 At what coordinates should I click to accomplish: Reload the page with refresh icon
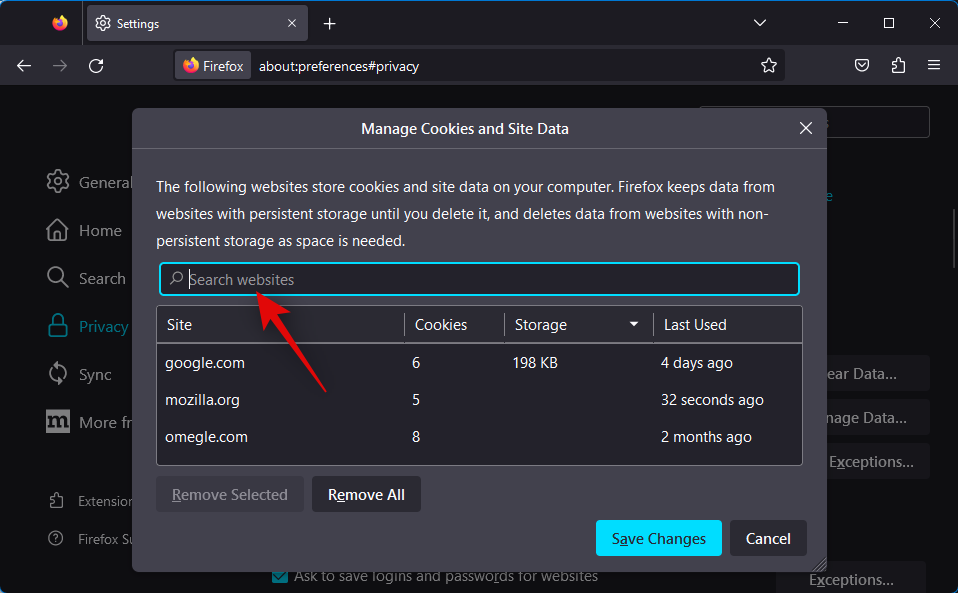(96, 66)
